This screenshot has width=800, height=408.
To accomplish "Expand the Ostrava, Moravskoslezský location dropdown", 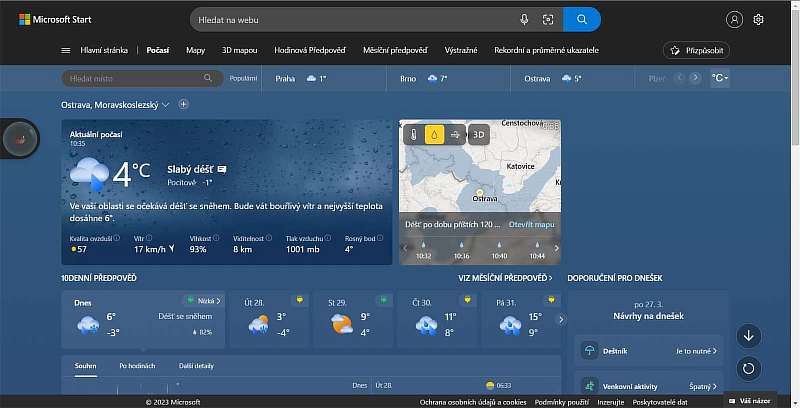I will click(166, 104).
